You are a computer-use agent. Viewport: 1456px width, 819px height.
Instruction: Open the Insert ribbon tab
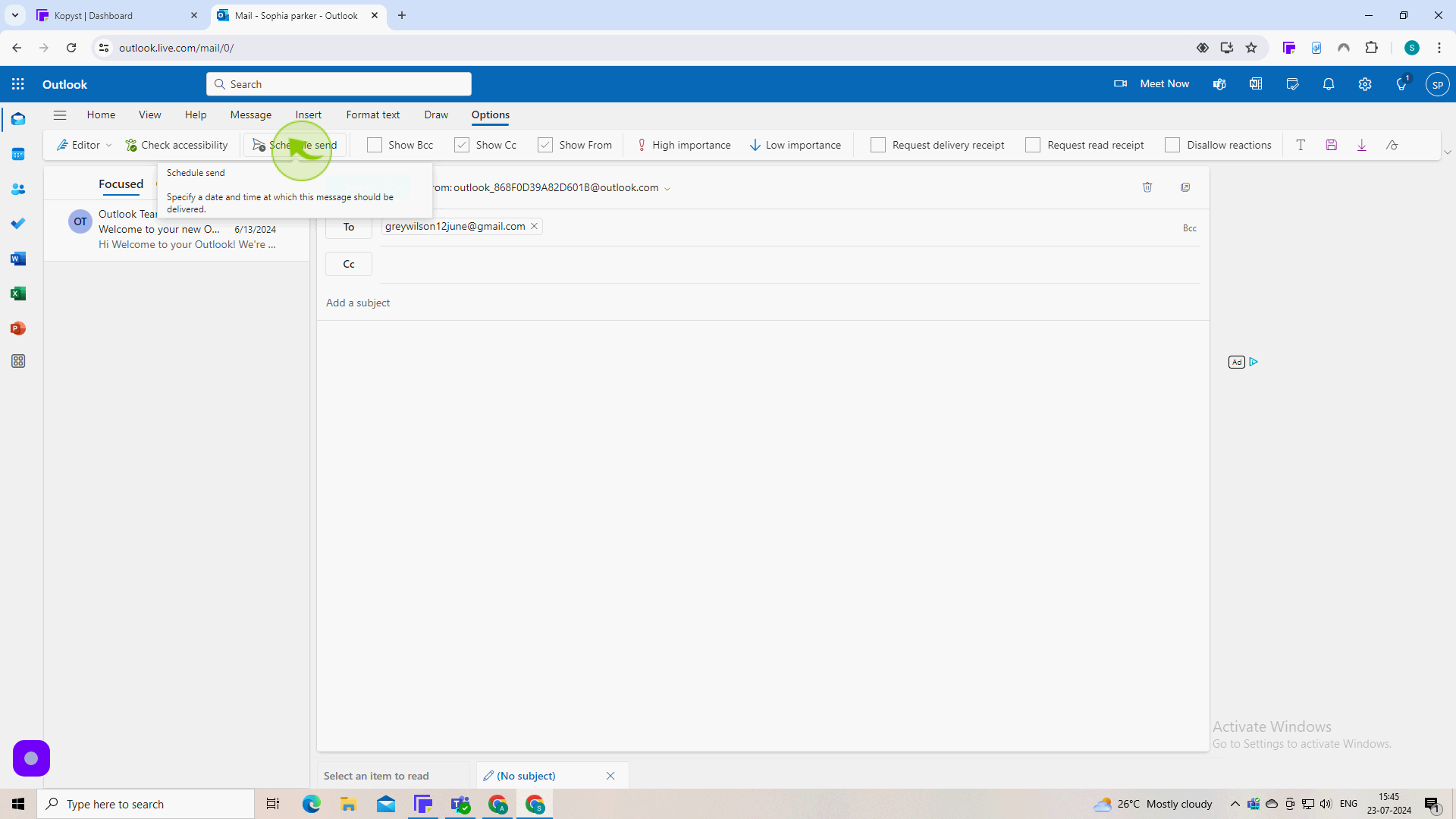point(309,115)
